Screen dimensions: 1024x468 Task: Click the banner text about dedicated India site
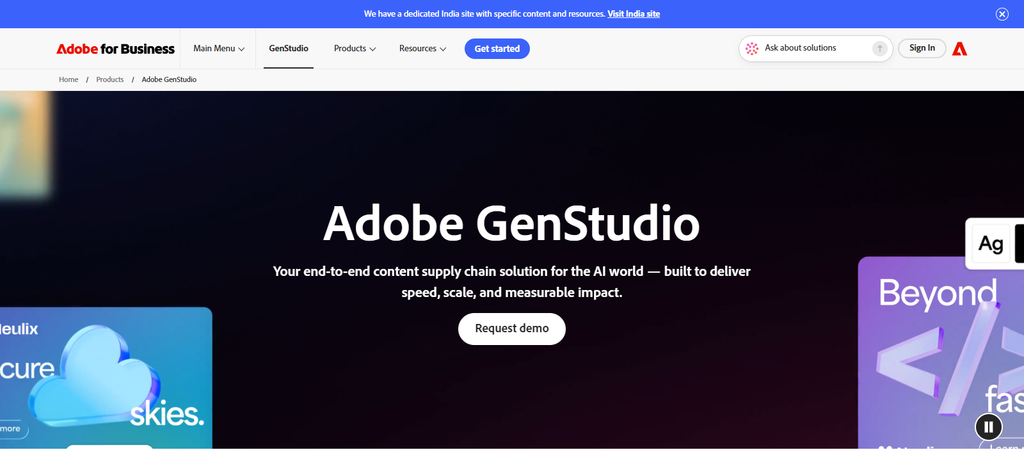[484, 14]
